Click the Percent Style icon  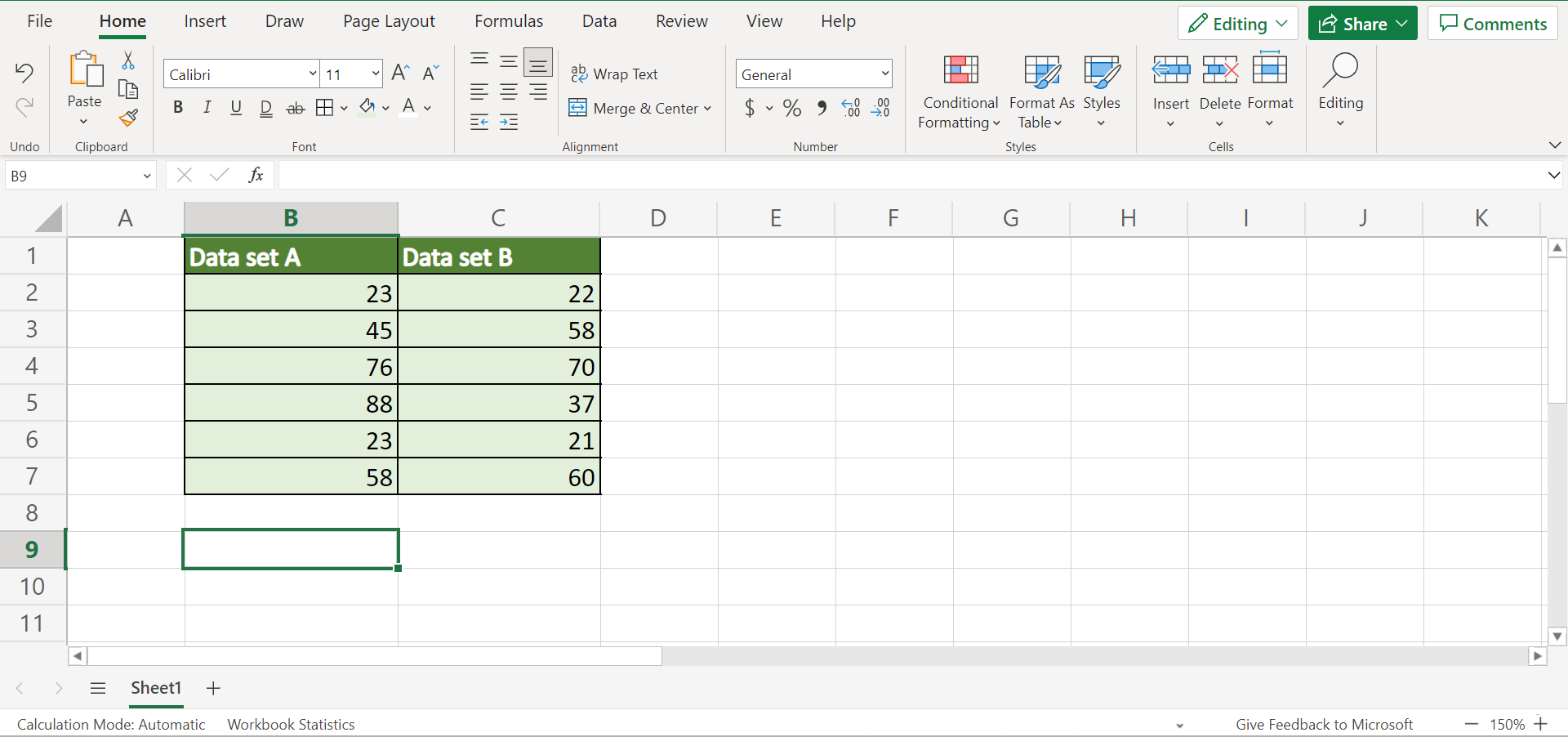(791, 108)
